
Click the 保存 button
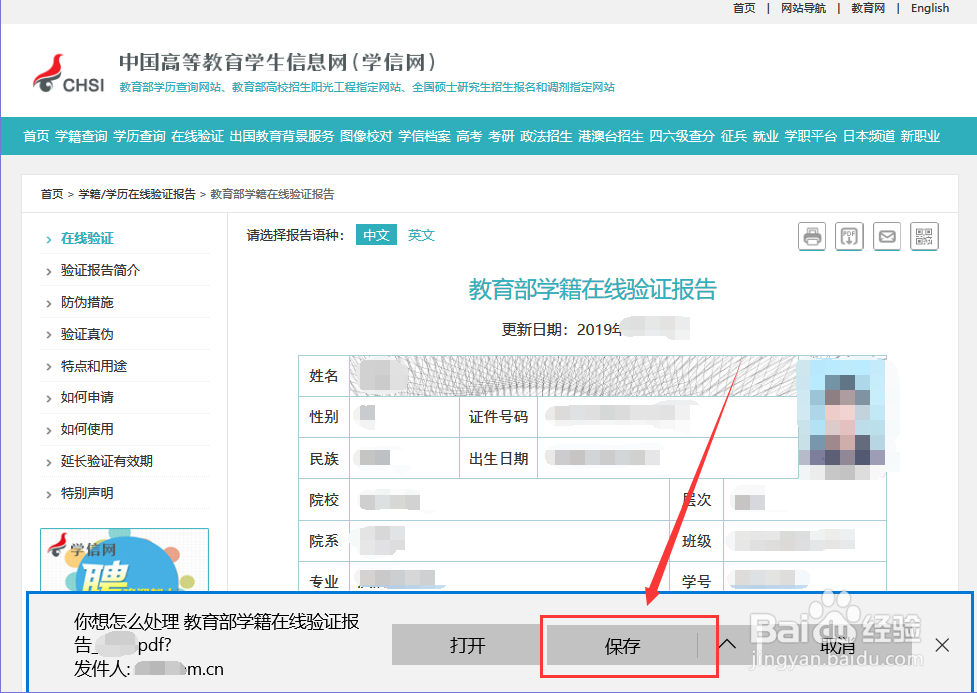[622, 646]
